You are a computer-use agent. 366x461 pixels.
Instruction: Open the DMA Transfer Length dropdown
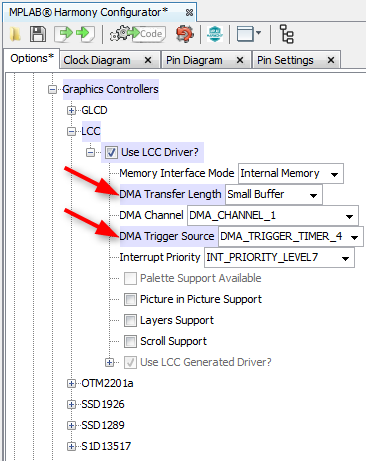point(274,194)
